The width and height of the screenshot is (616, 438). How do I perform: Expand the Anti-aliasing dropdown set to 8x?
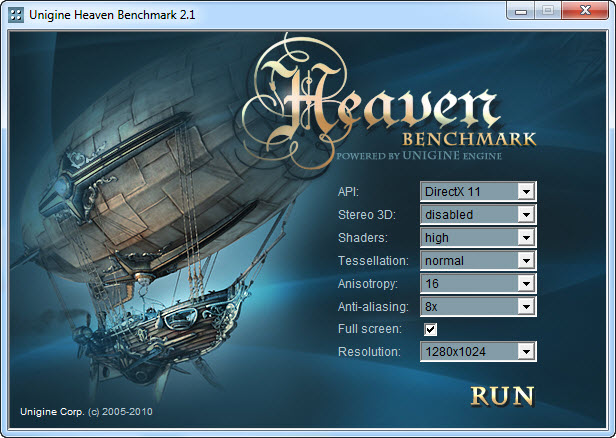tap(478, 306)
